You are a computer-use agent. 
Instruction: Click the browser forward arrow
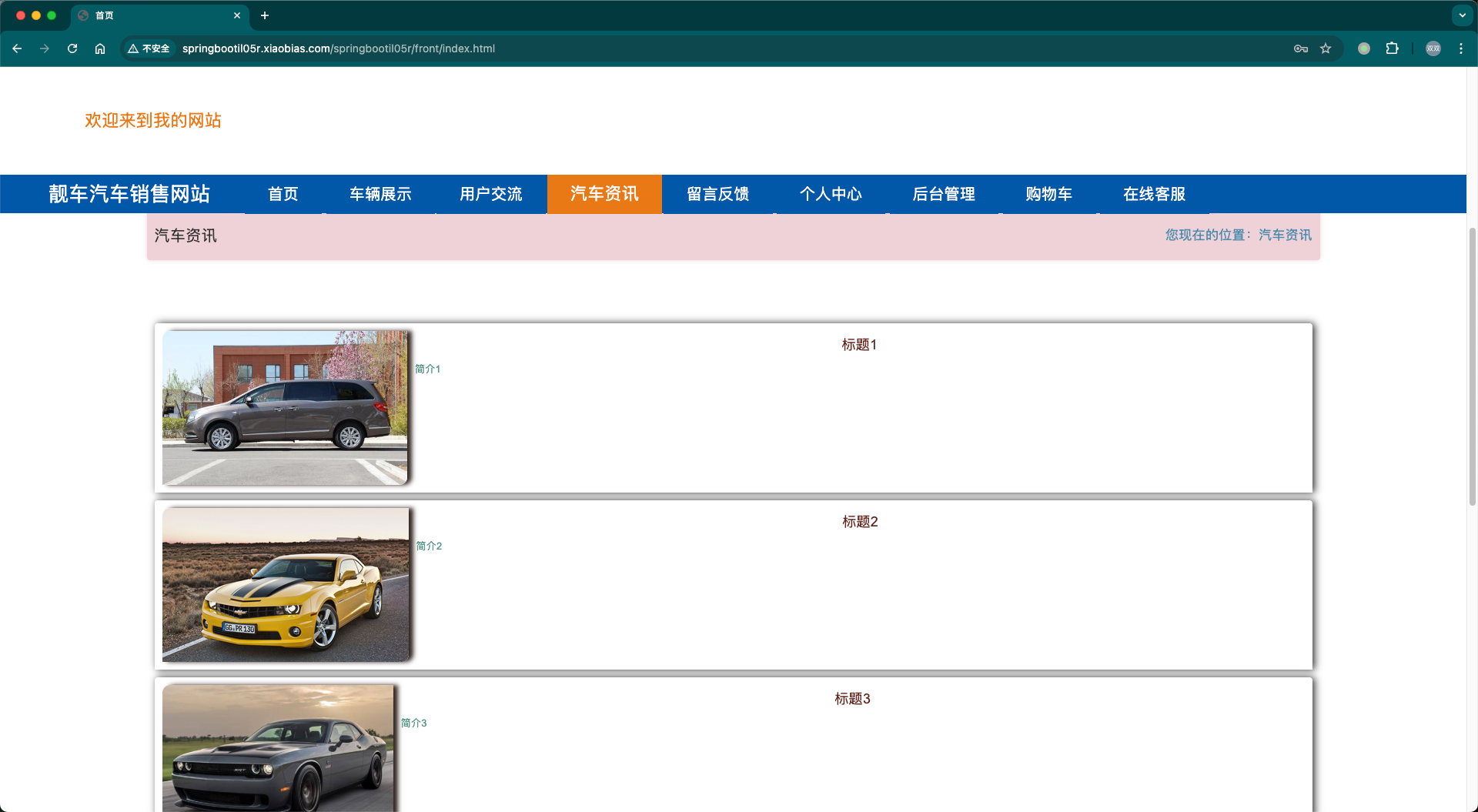pos(45,48)
